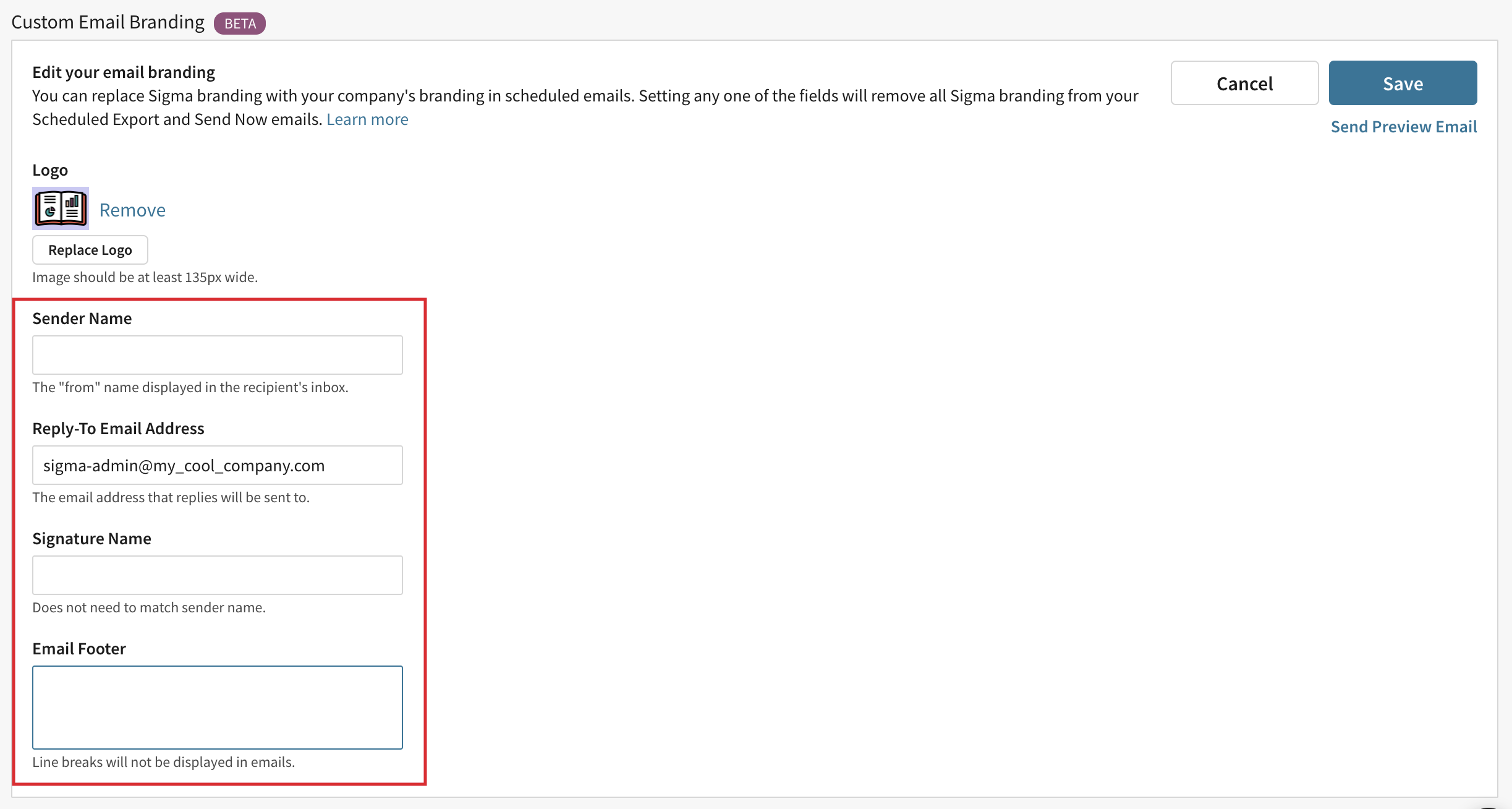The image size is (1512, 809).
Task: Click the Replace Logo button icon
Action: point(90,249)
